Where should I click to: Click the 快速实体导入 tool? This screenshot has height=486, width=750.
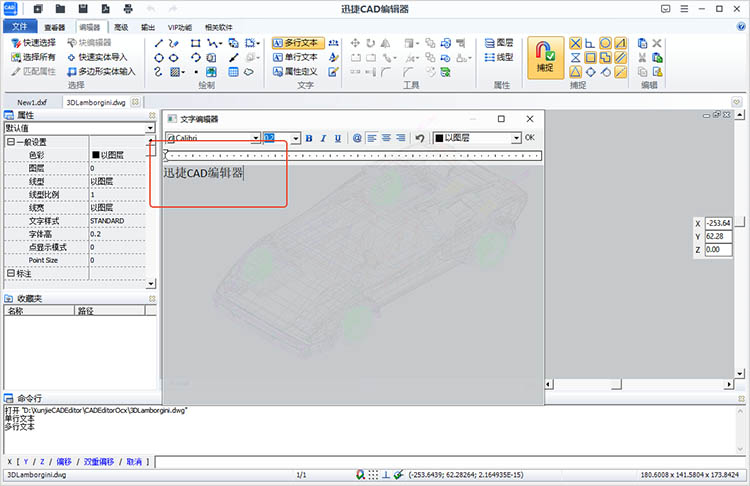coord(97,57)
